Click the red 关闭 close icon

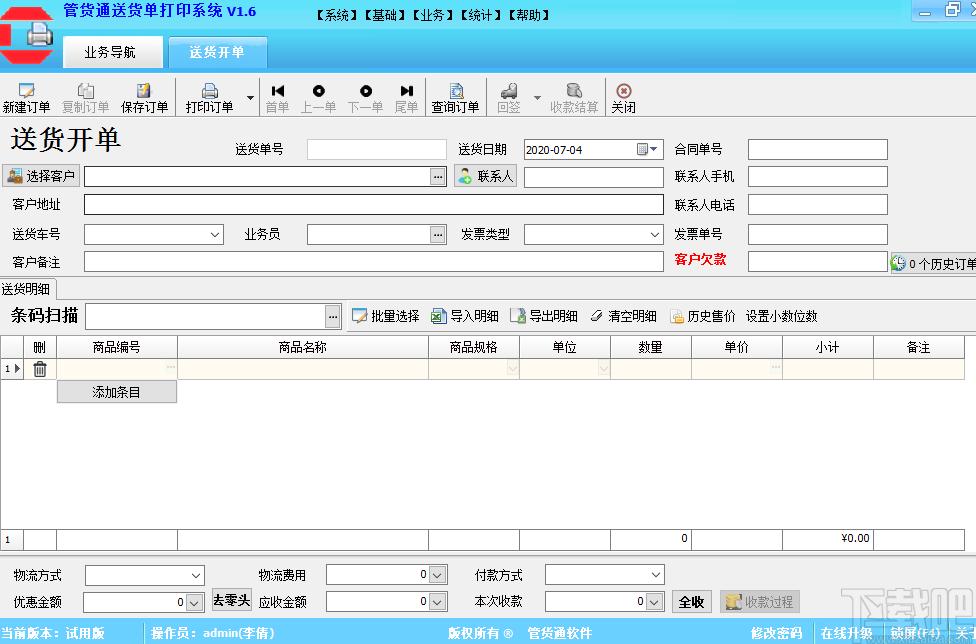(624, 91)
